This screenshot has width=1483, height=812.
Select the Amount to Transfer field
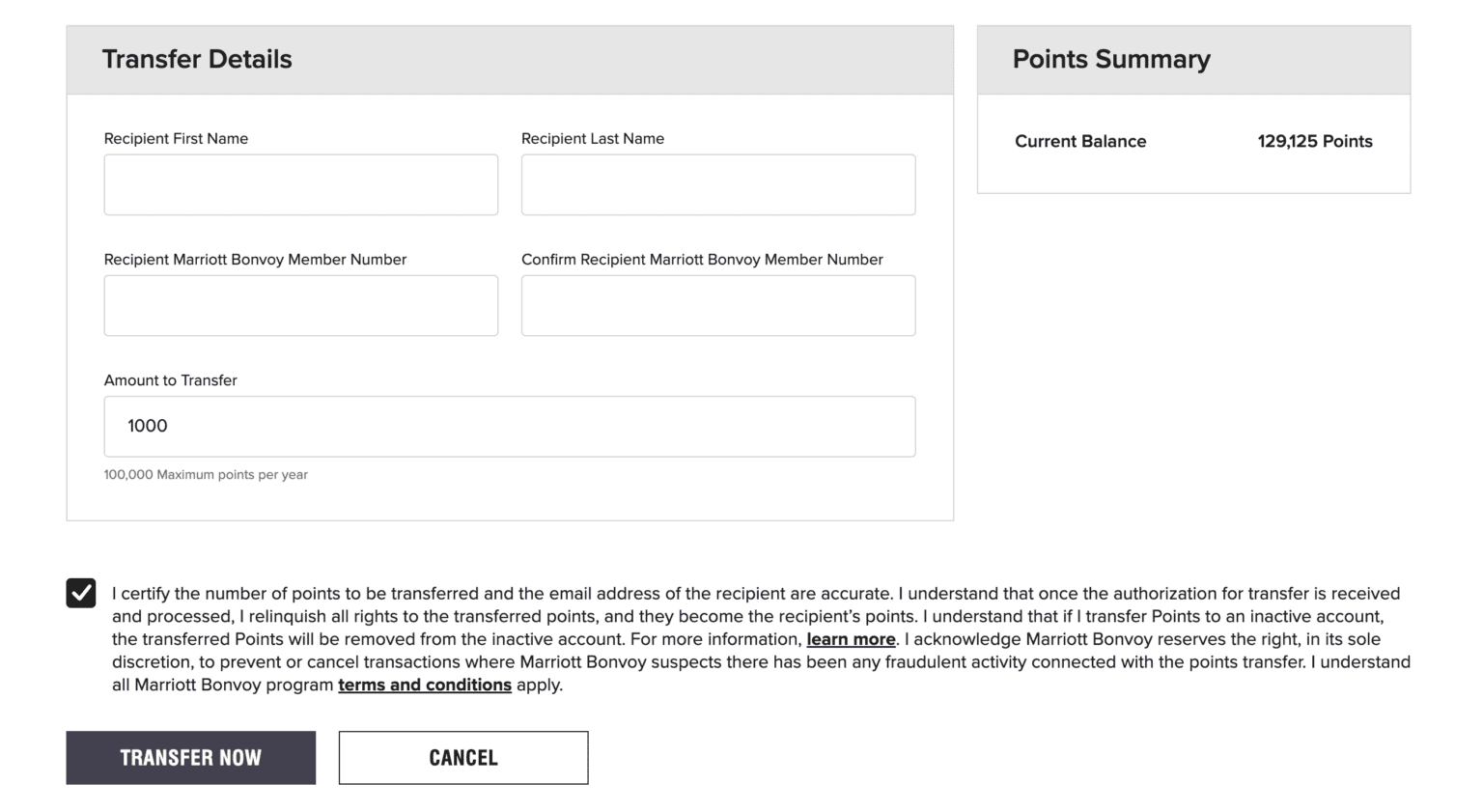click(x=509, y=426)
